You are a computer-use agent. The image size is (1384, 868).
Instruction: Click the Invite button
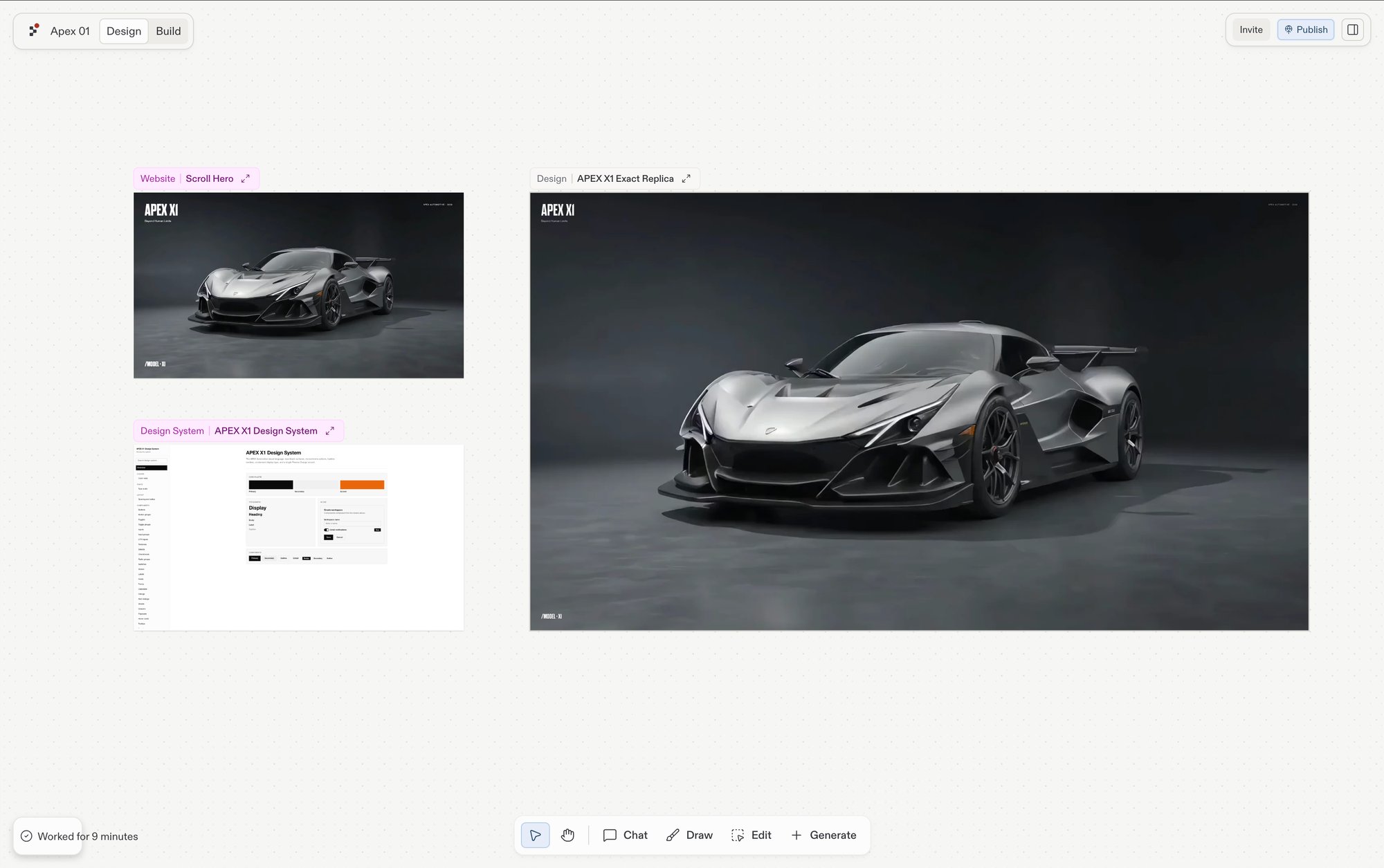point(1250,30)
